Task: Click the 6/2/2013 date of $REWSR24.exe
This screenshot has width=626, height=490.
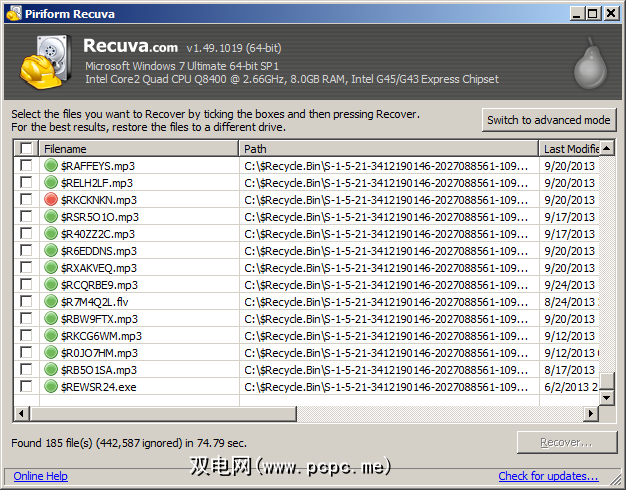Action: 567,387
